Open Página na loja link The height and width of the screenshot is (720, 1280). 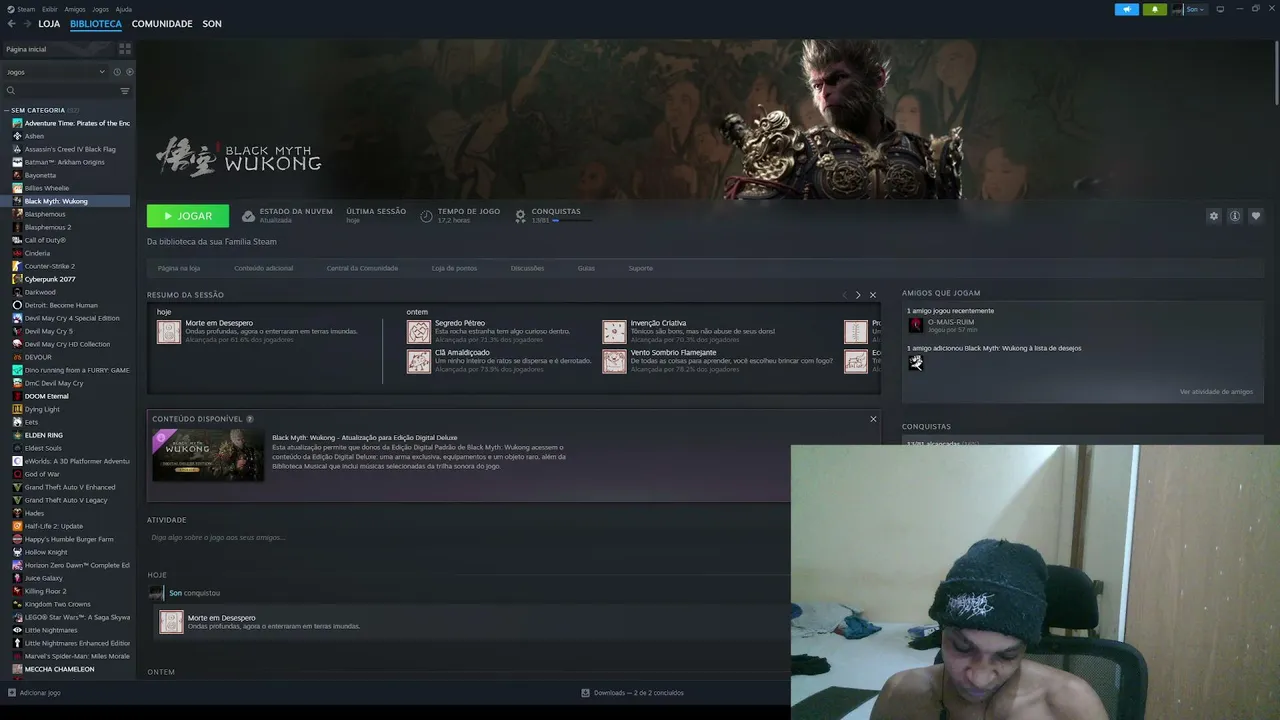point(179,268)
